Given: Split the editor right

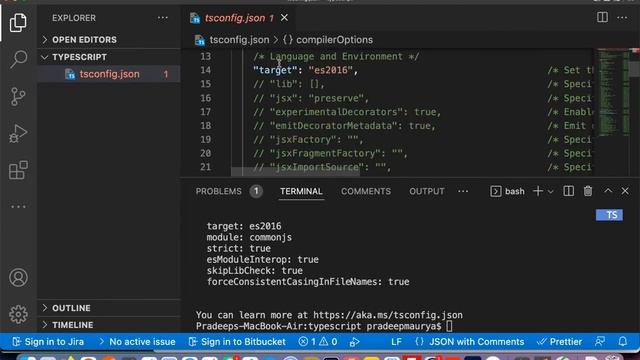Looking at the screenshot, I should pos(602,17).
